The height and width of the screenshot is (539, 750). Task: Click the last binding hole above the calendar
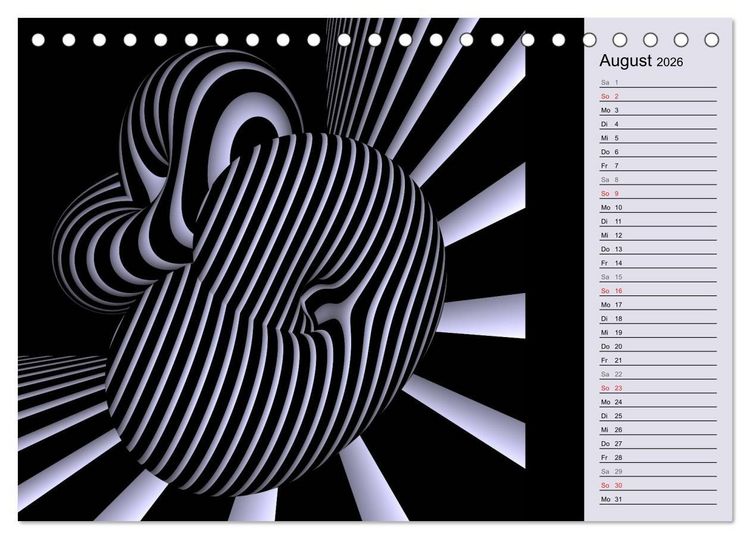point(712,40)
